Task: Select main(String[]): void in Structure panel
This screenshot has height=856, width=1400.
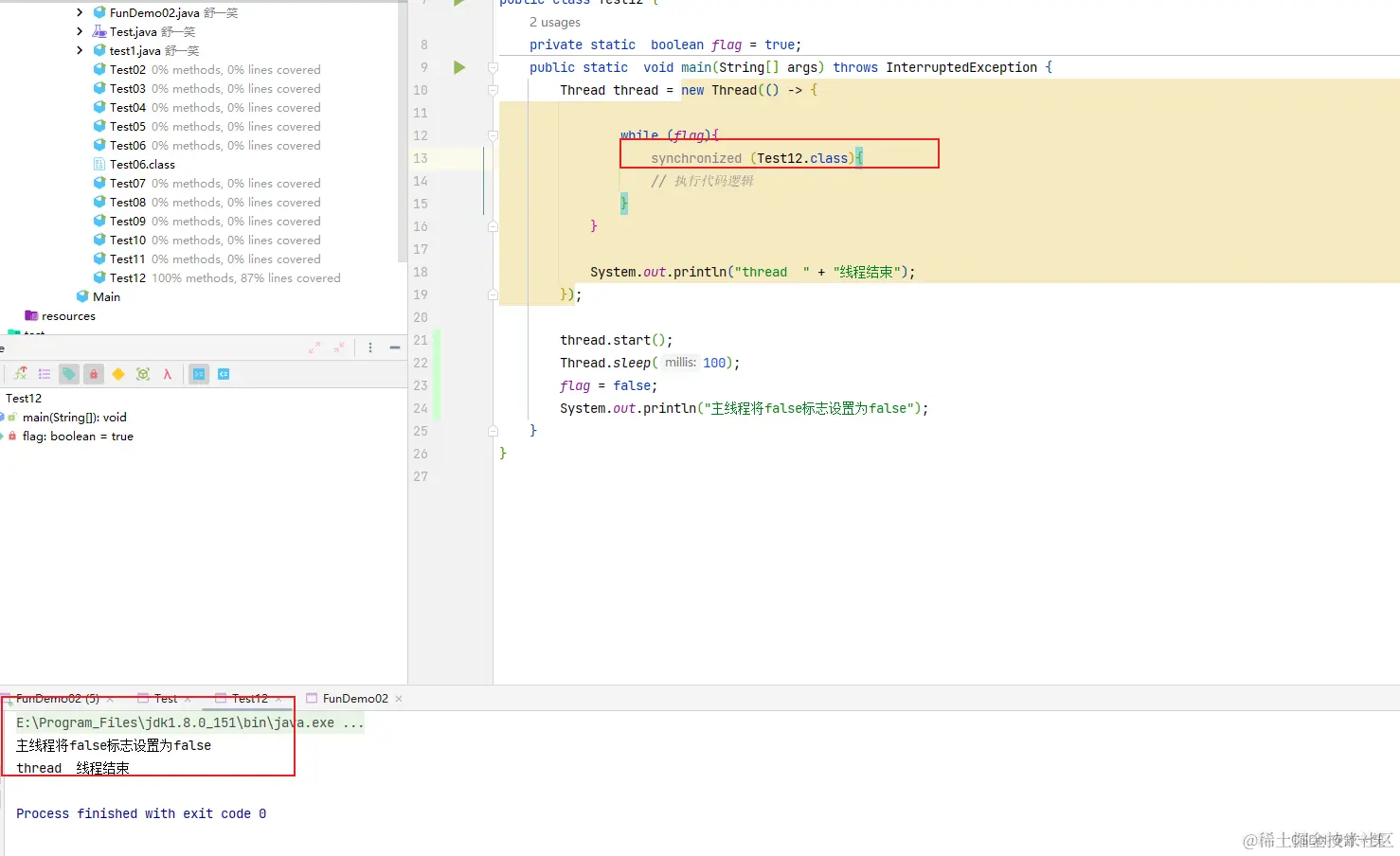Action: (74, 417)
